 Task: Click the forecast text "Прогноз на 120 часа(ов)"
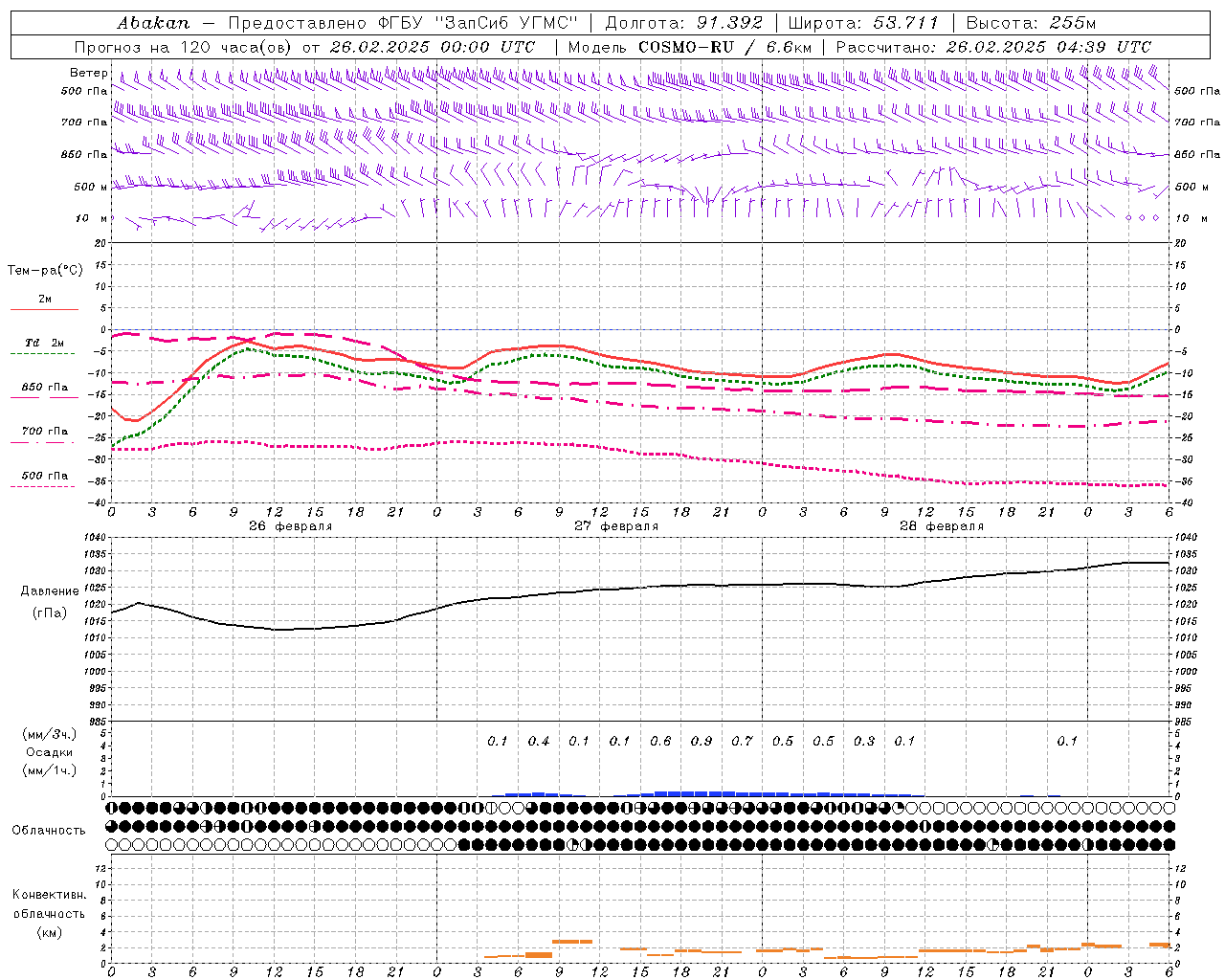point(185,47)
